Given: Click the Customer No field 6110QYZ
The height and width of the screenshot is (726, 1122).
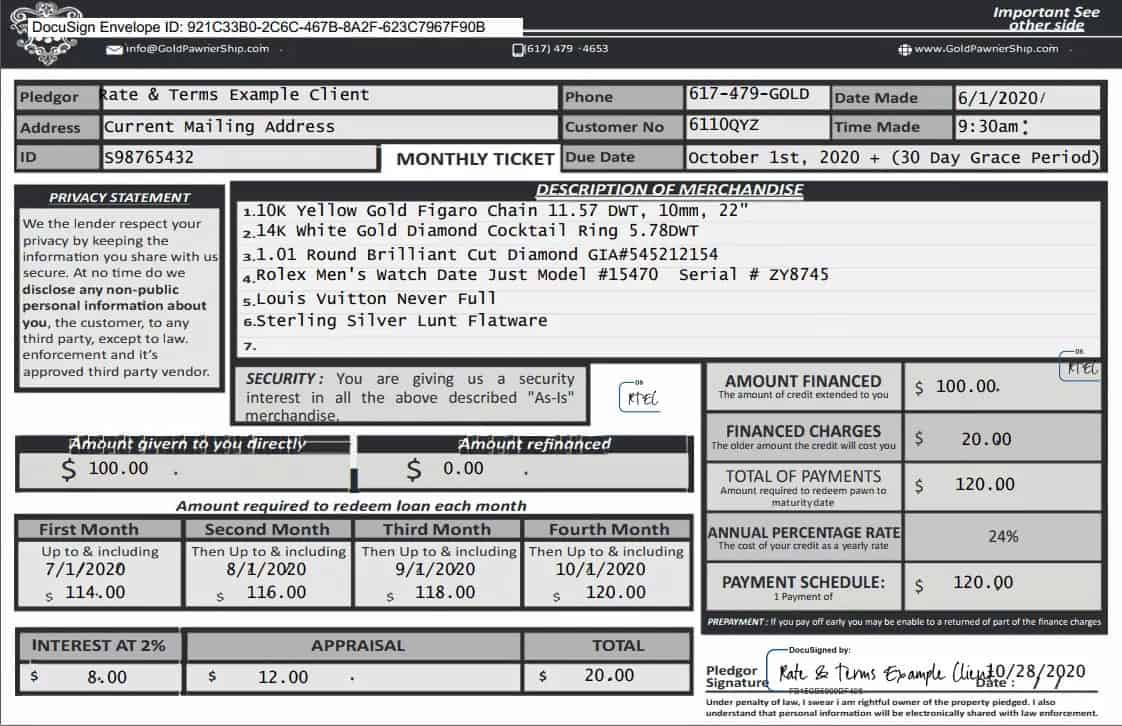Looking at the screenshot, I should 756,127.
